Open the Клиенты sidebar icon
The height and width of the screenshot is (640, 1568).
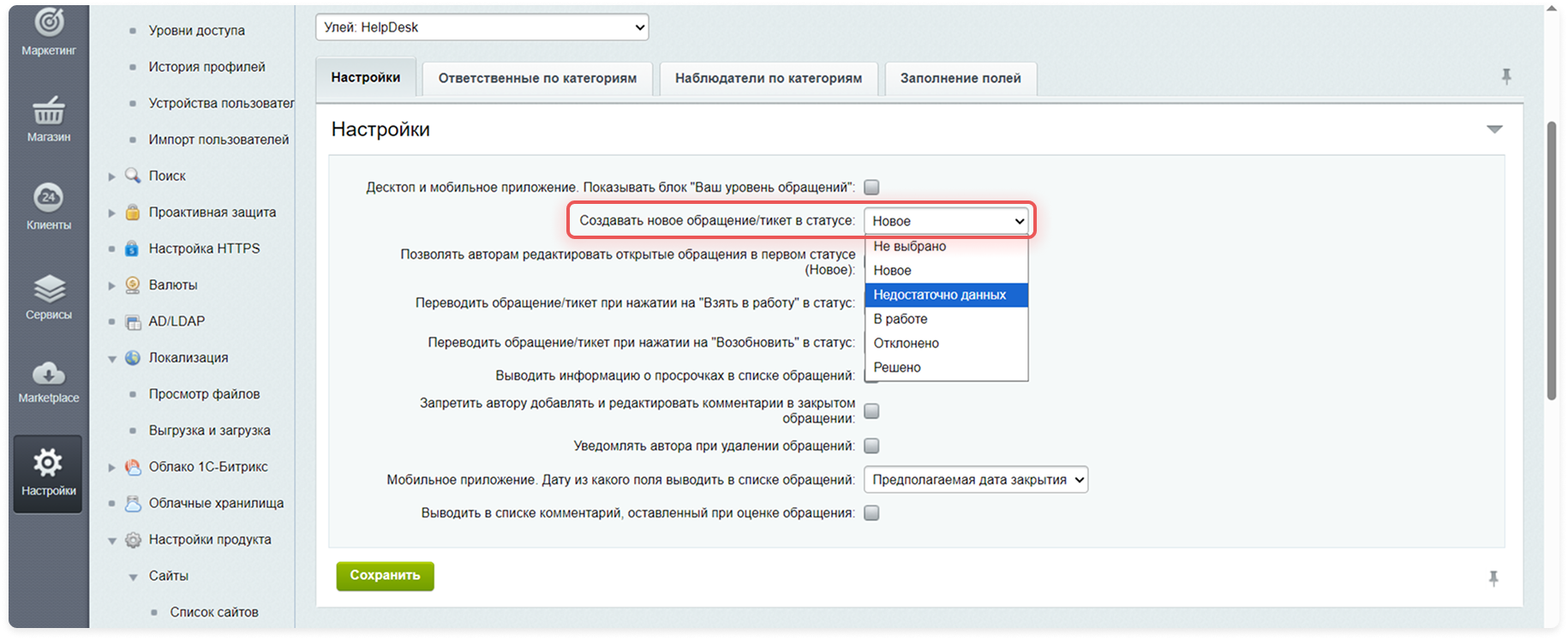(x=49, y=199)
